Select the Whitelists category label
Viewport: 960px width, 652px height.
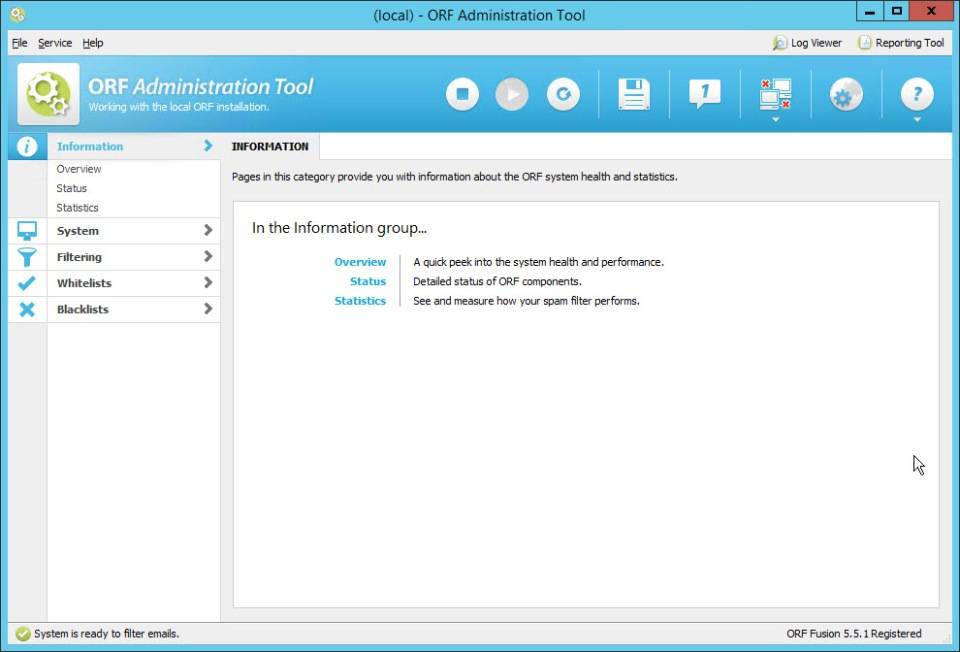pos(84,283)
